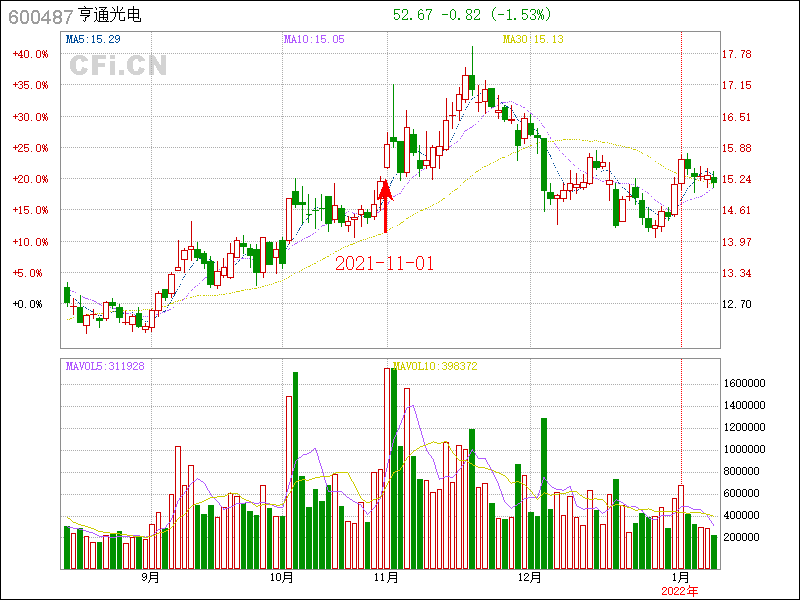The image size is (800, 600).
Task: Click the 10月 date axis label
Action: [x=282, y=578]
